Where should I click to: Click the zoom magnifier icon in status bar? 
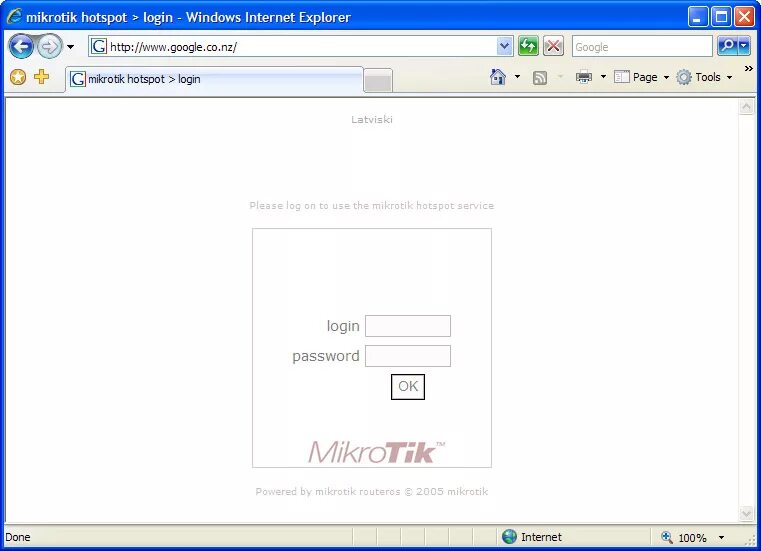[667, 537]
